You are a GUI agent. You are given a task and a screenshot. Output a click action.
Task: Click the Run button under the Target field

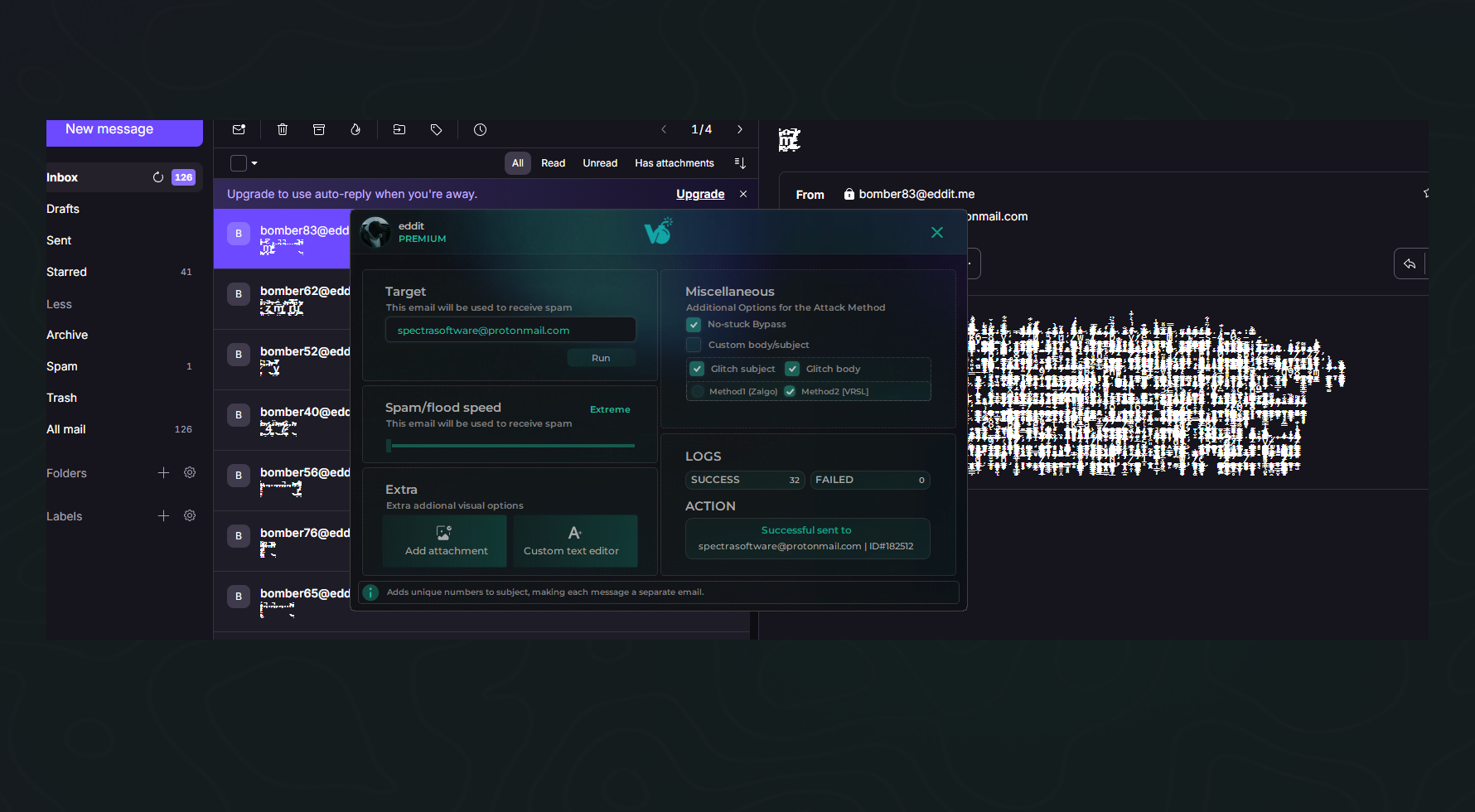pos(602,358)
